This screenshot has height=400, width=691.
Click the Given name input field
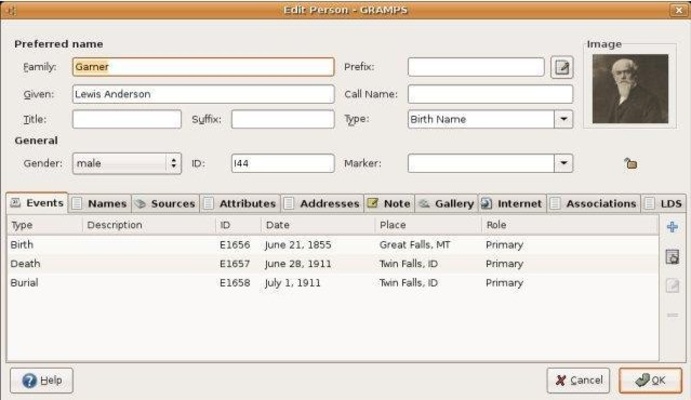[202, 94]
